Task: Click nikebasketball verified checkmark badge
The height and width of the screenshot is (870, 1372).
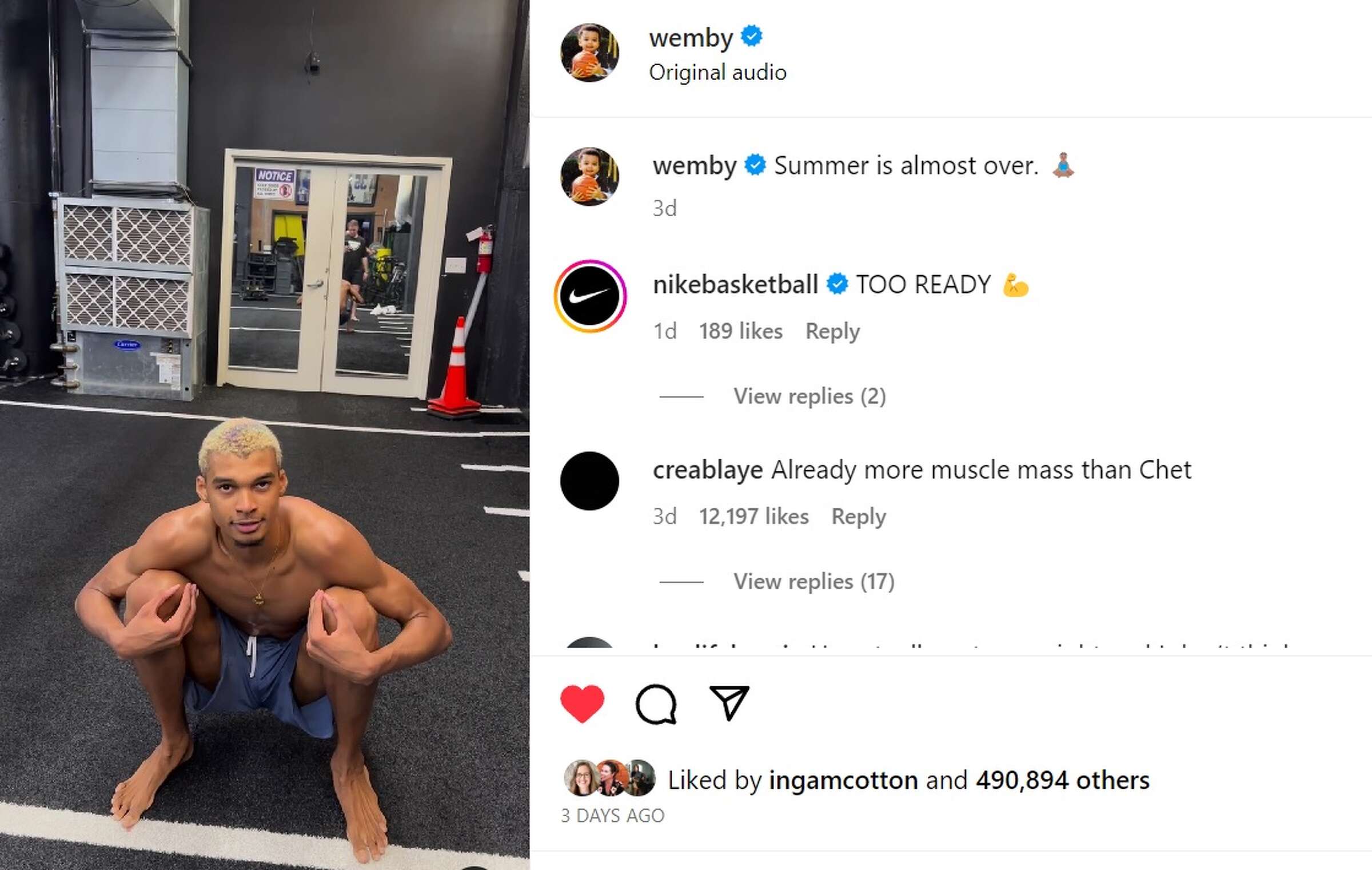Action: (837, 284)
